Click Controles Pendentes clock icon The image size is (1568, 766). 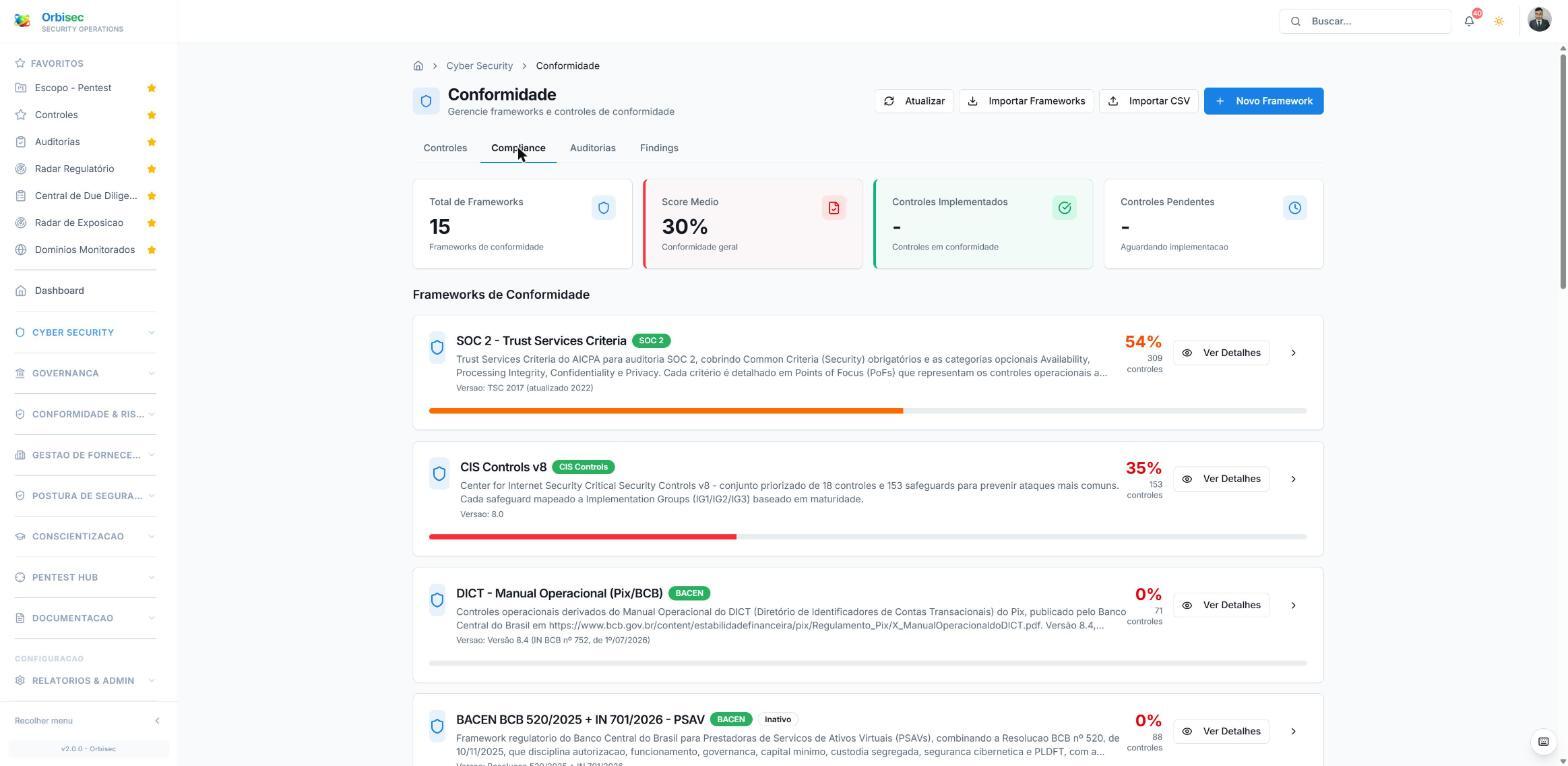[x=1295, y=208]
